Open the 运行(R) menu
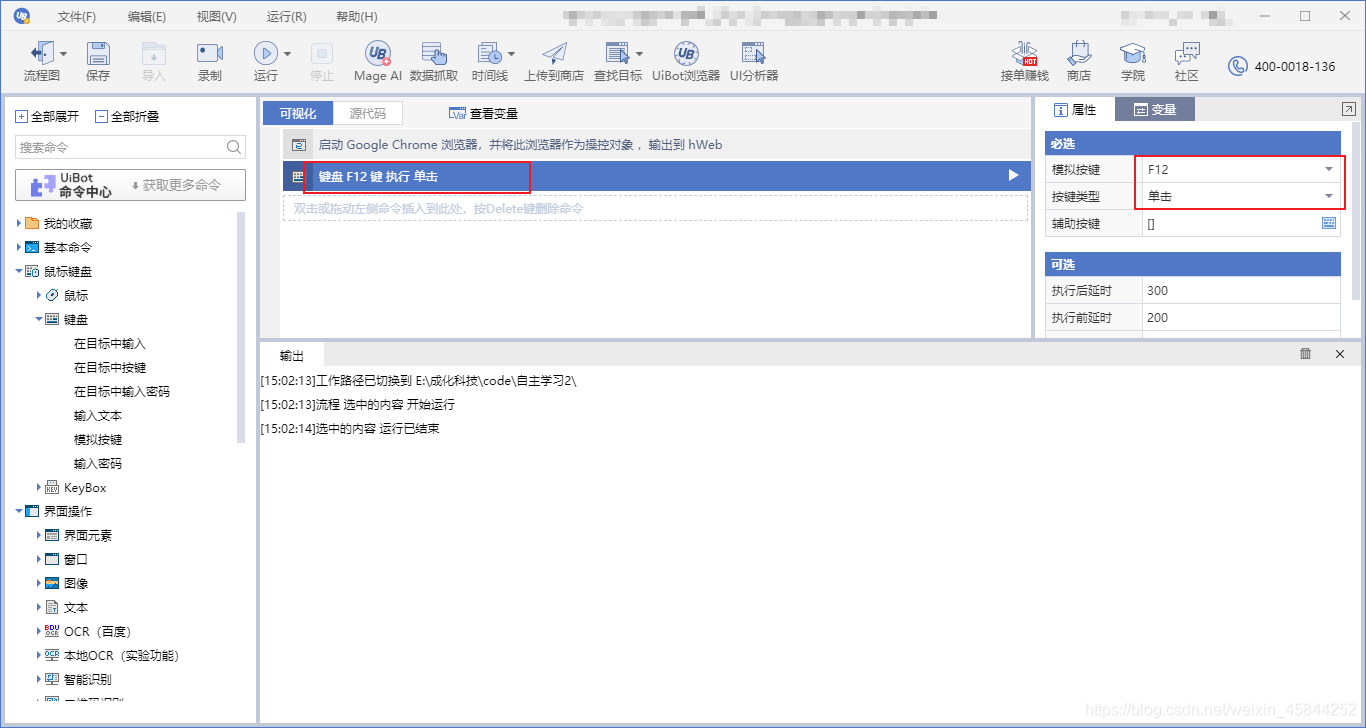Screen dimensions: 1366x728 [287, 17]
